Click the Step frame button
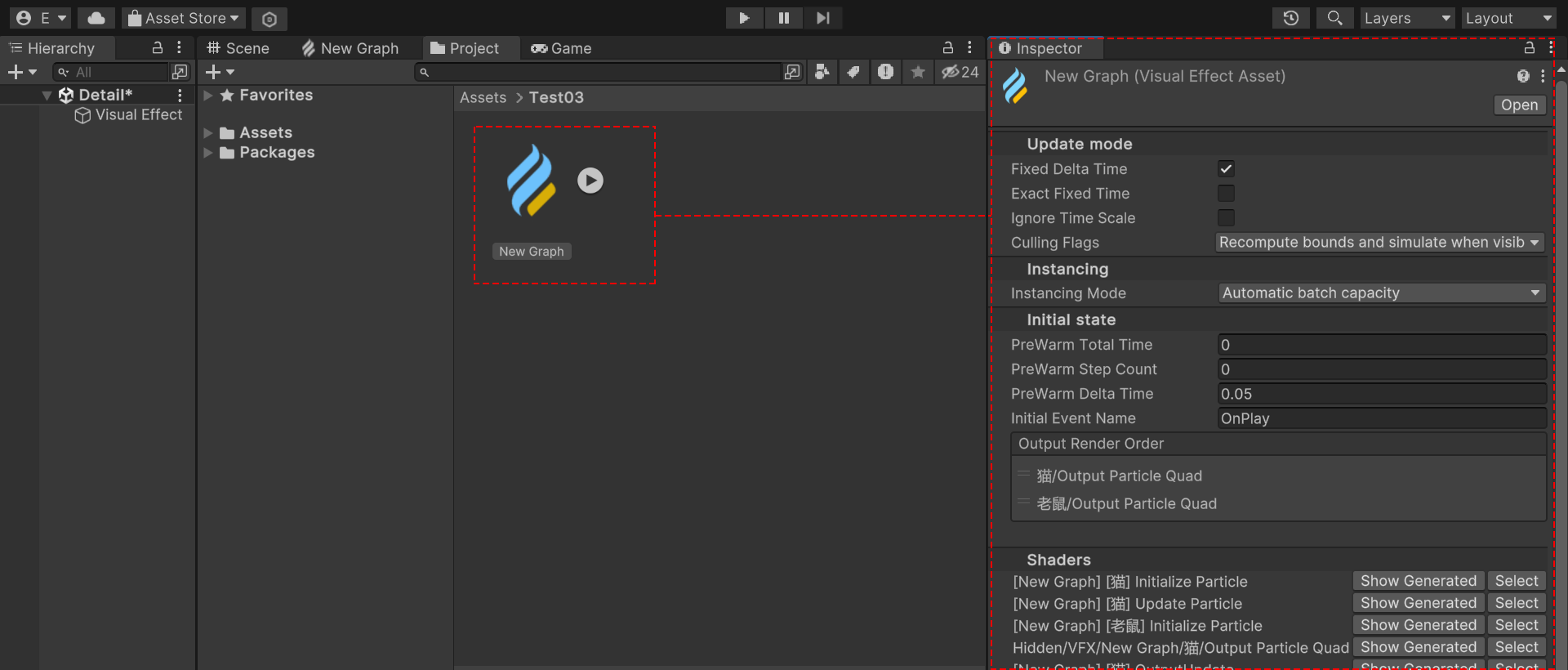1568x670 pixels. tap(823, 18)
